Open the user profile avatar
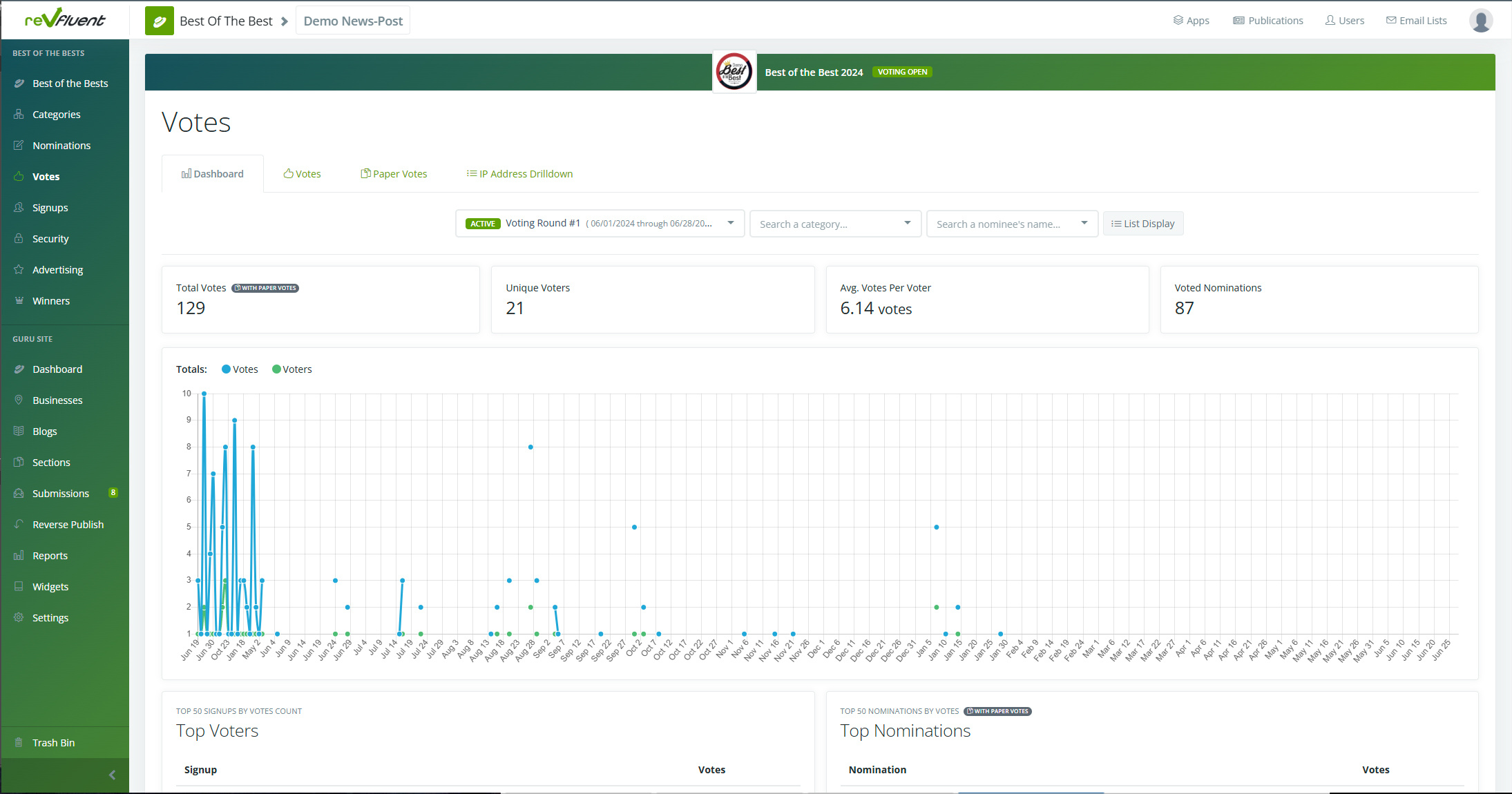The height and width of the screenshot is (794, 1512). [1480, 21]
